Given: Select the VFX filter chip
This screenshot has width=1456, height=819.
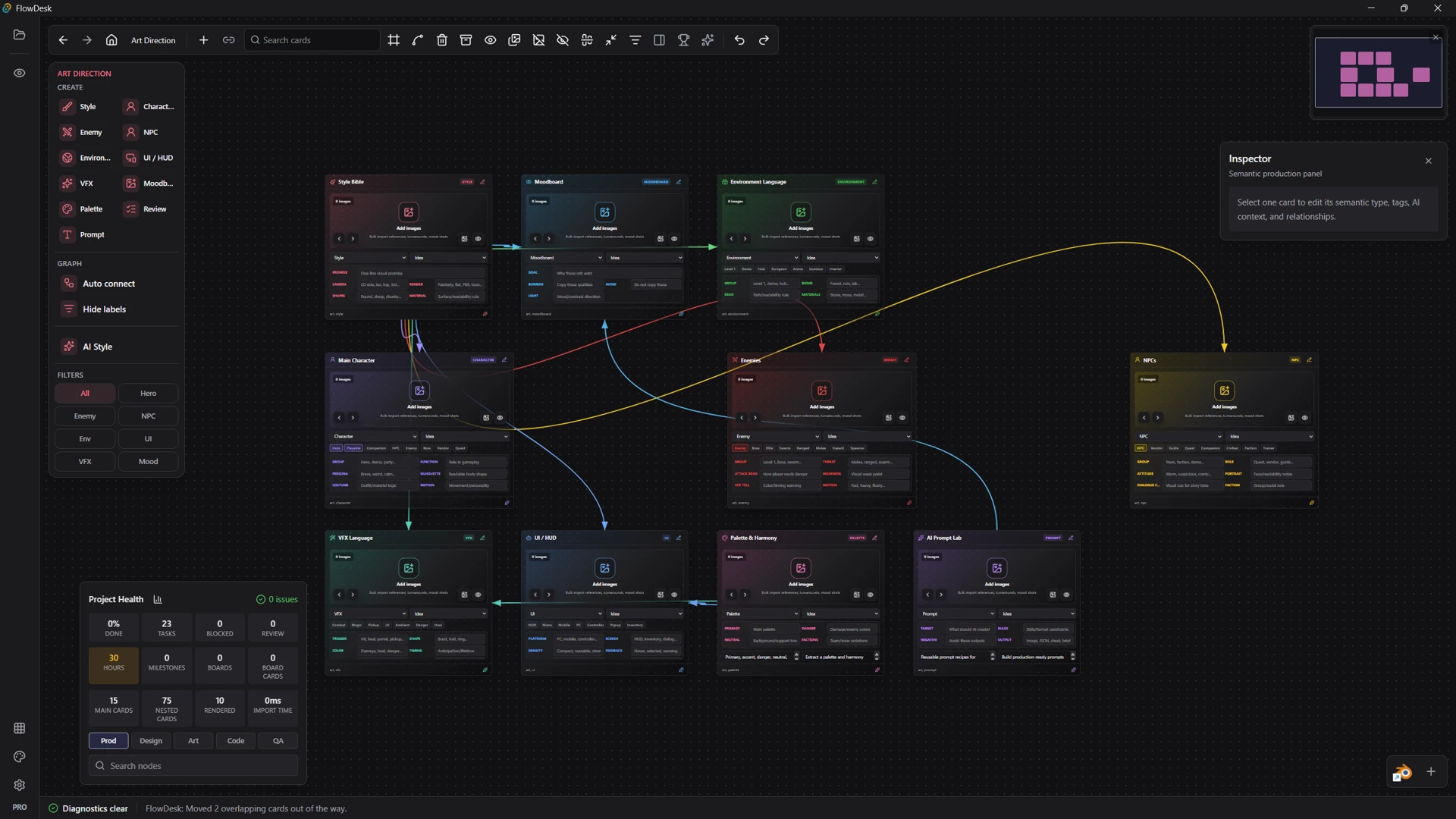Looking at the screenshot, I should (85, 462).
